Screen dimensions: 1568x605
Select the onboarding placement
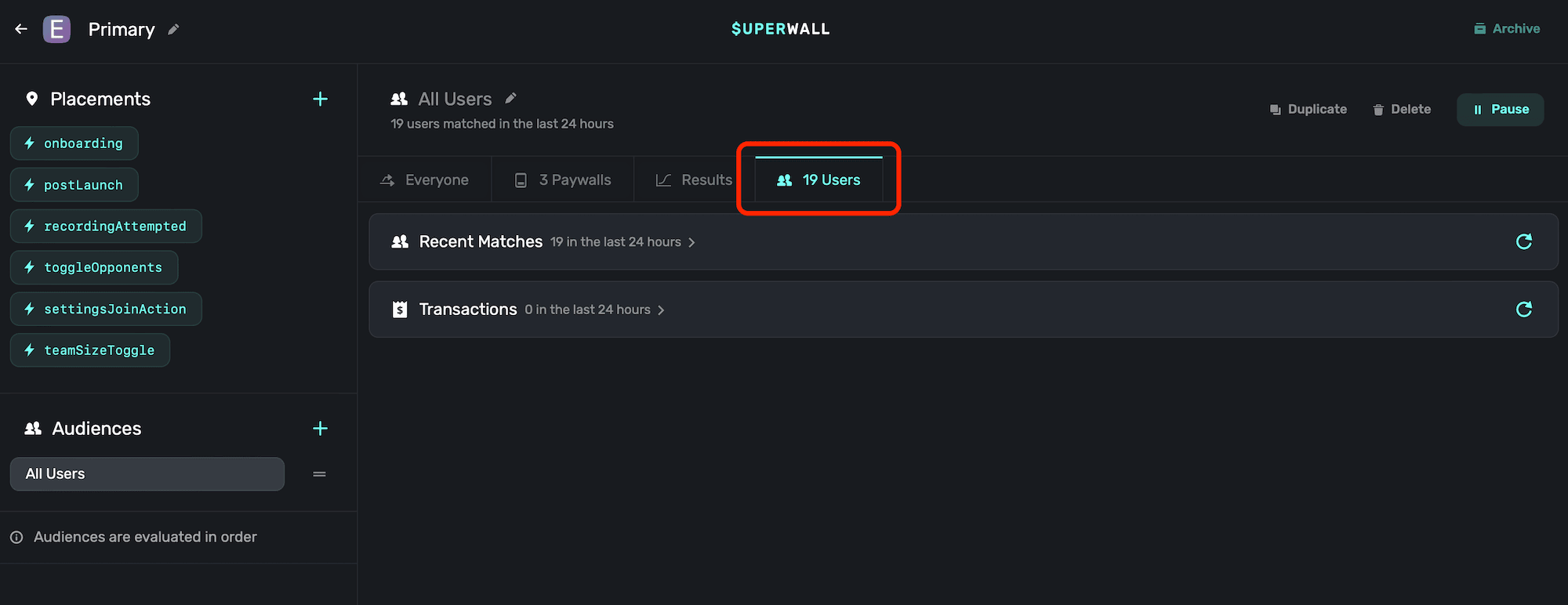point(74,143)
